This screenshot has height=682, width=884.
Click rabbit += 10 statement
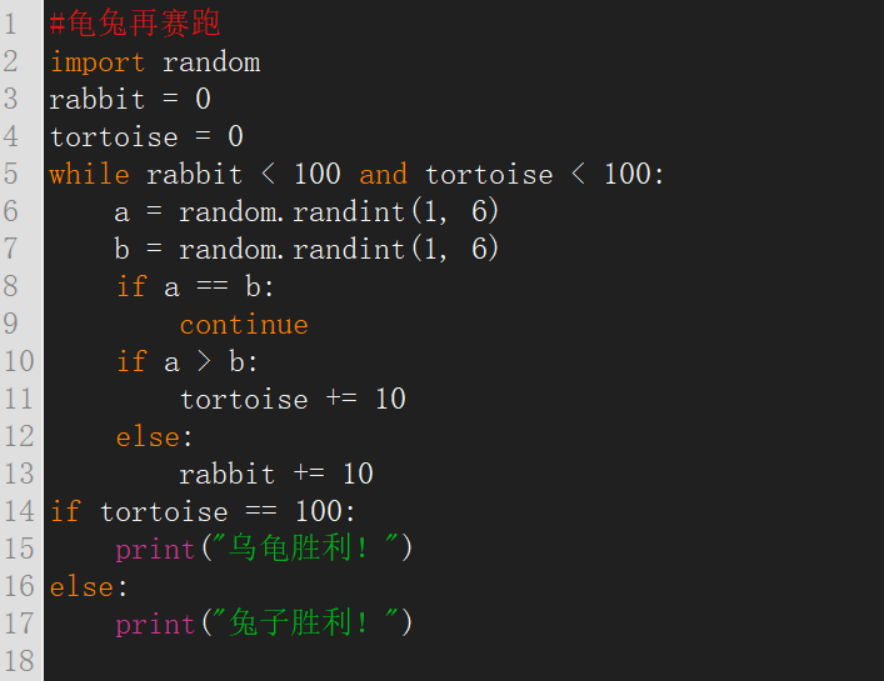[x=276, y=474]
